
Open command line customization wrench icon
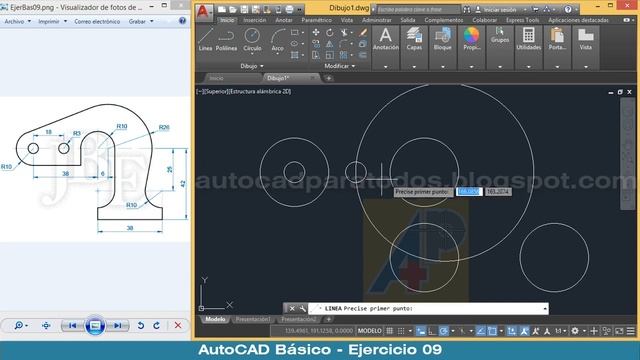(302, 309)
